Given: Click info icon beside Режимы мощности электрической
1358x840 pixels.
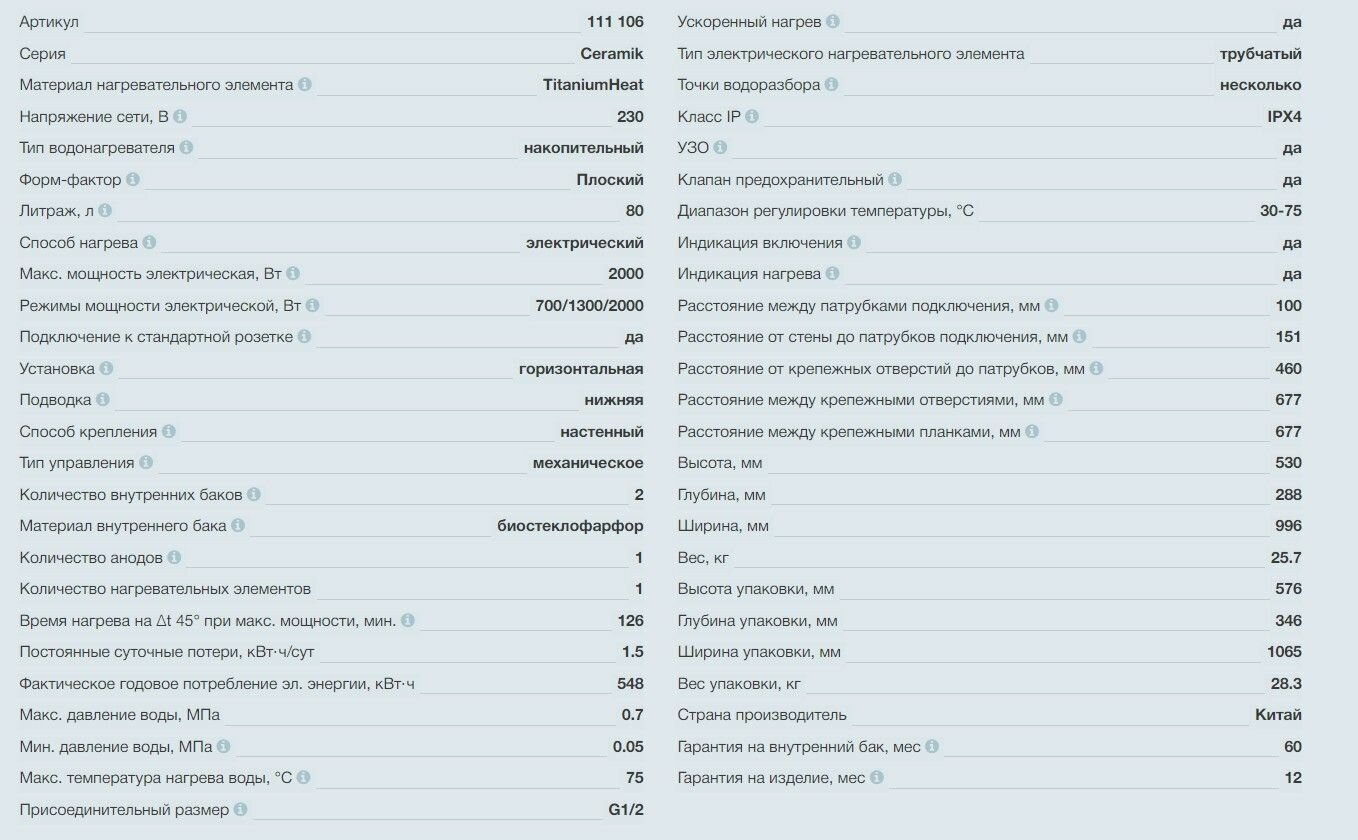Looking at the screenshot, I should (313, 306).
